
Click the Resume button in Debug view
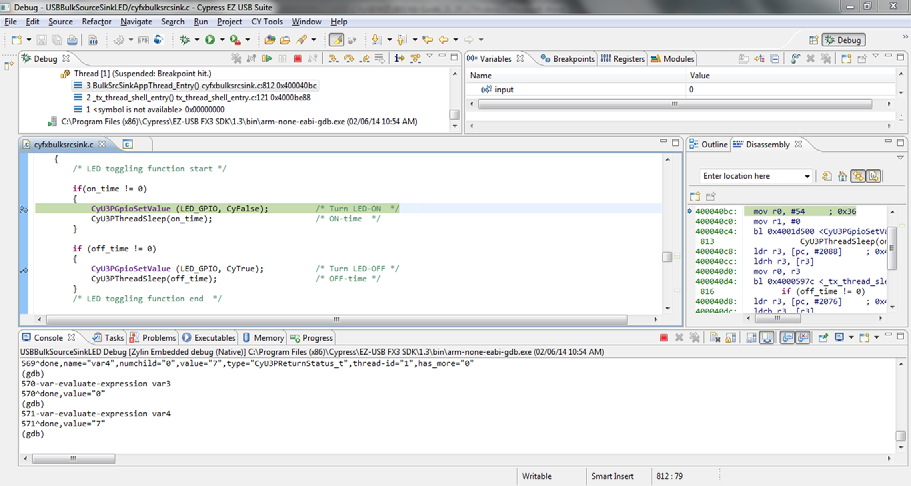click(x=267, y=59)
